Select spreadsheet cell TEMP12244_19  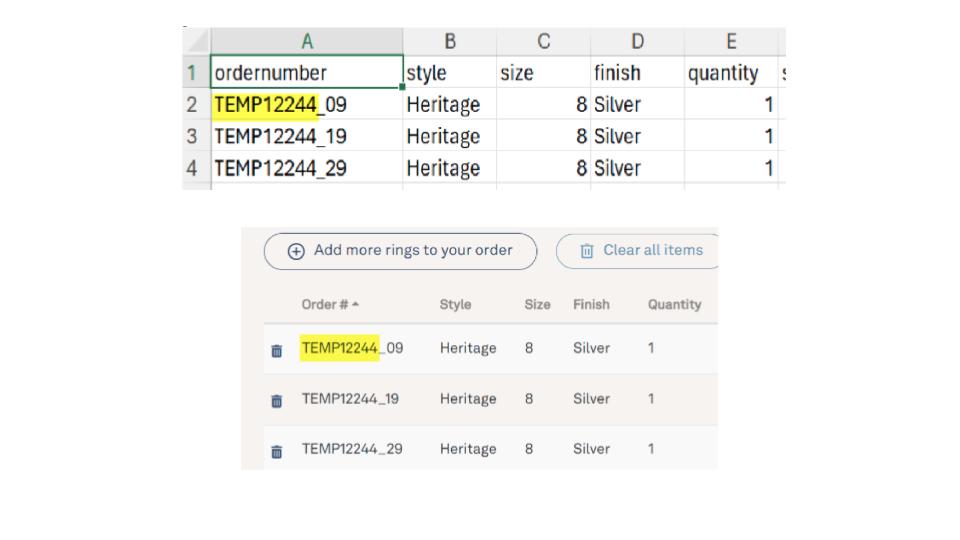(x=307, y=136)
